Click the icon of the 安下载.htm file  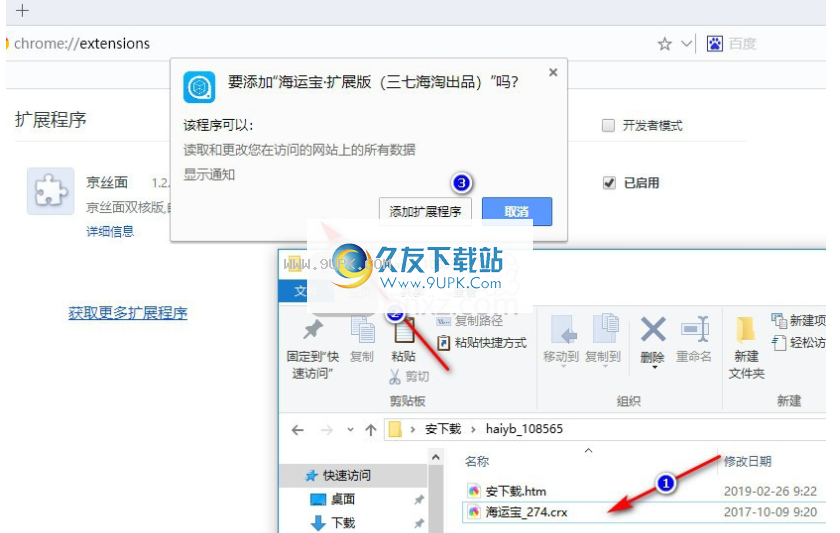474,491
